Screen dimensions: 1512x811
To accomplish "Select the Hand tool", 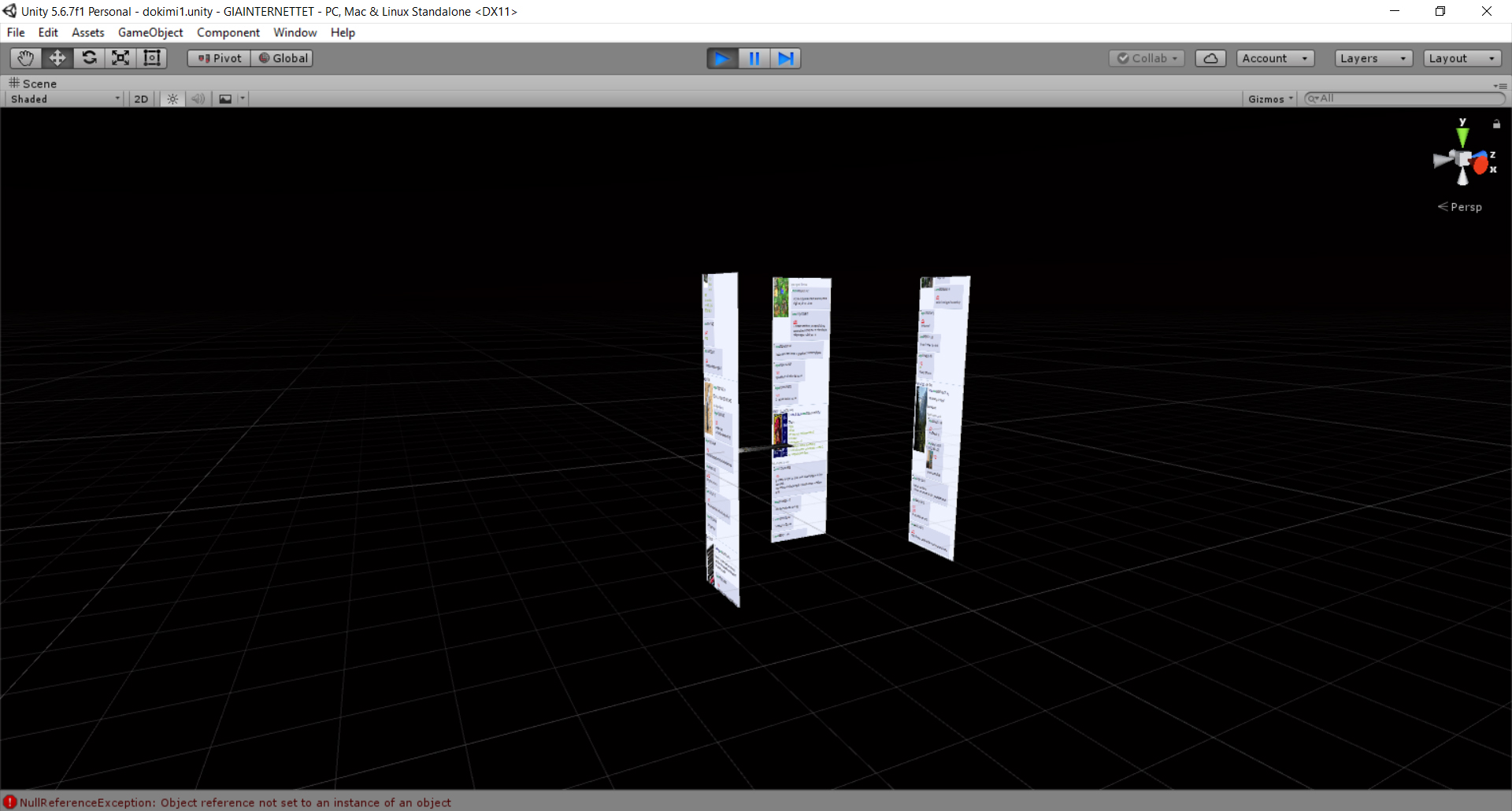I will [26, 58].
